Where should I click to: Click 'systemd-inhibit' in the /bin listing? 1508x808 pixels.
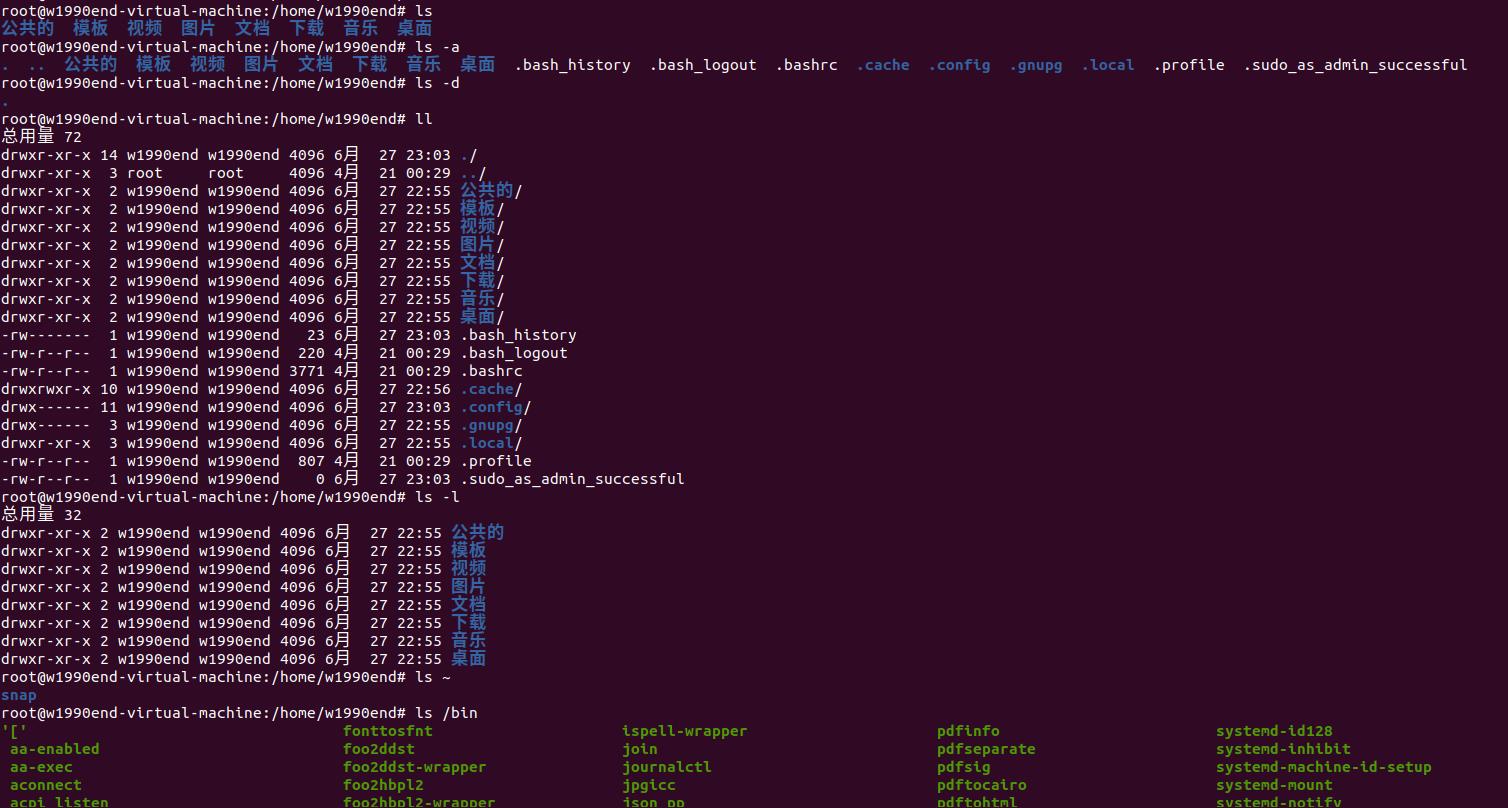pos(1283,749)
